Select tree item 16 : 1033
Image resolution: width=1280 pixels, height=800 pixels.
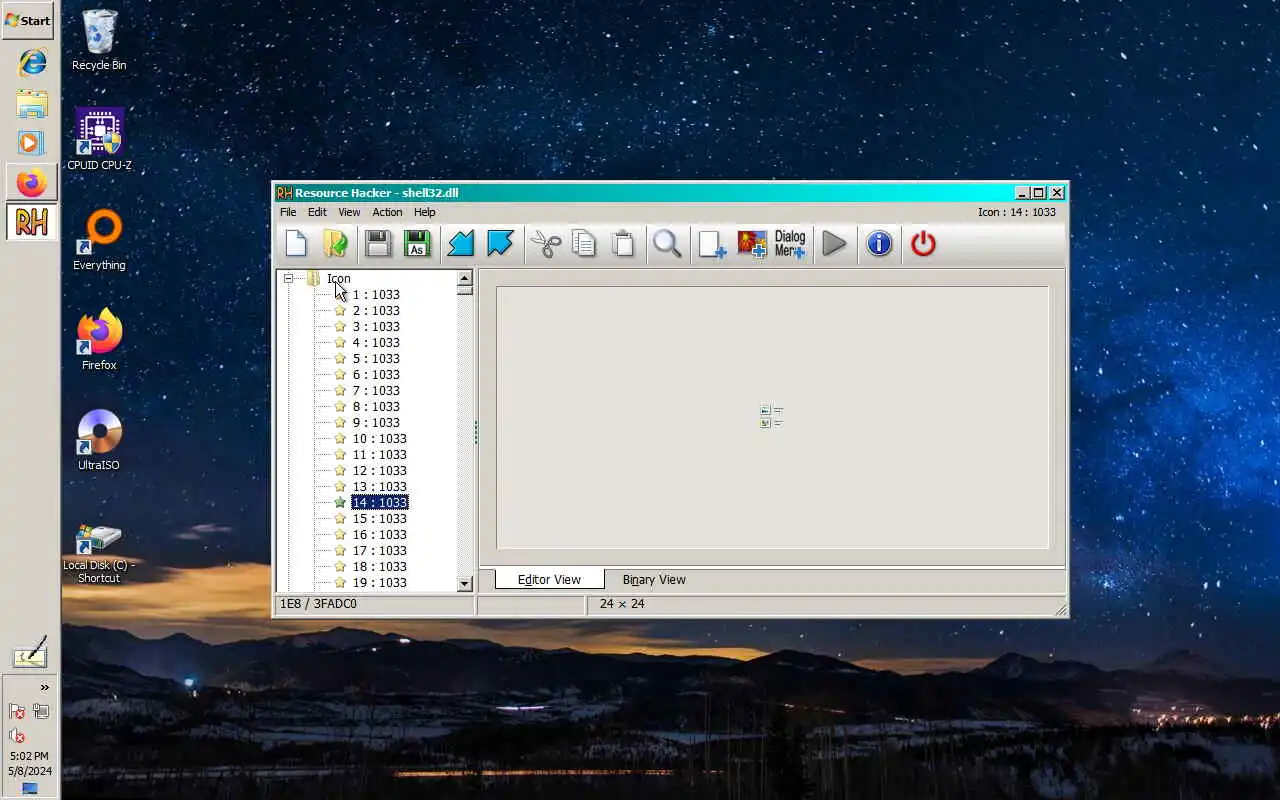tap(379, 535)
